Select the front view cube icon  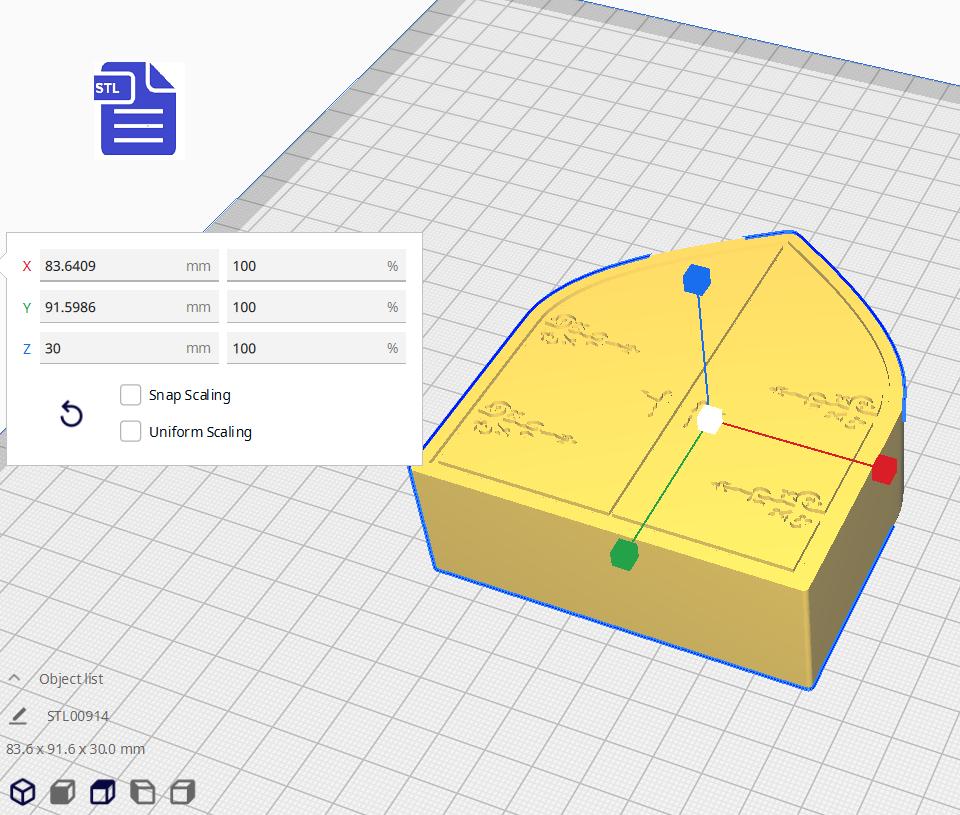coord(62,793)
